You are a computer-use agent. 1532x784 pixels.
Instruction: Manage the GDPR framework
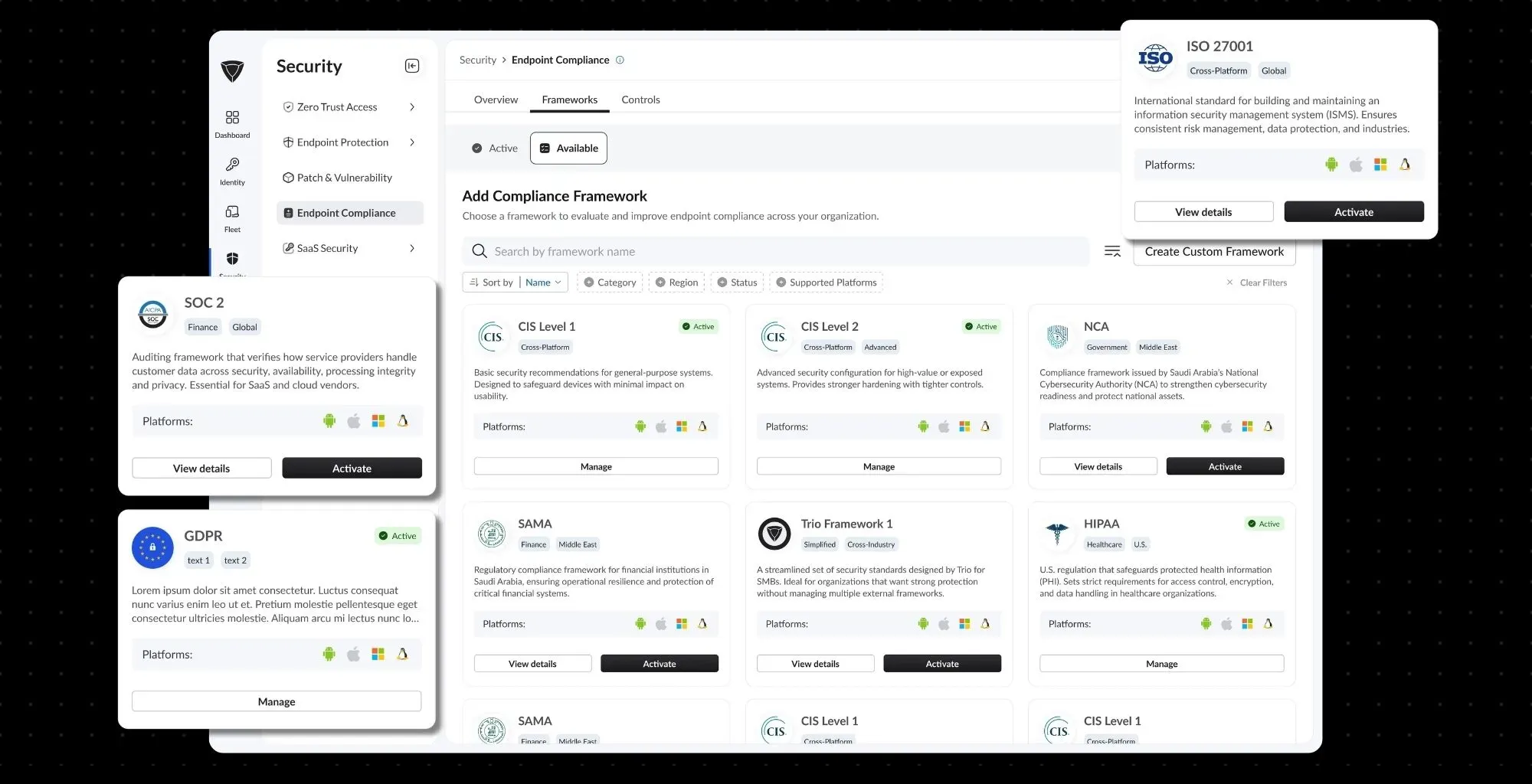277,701
